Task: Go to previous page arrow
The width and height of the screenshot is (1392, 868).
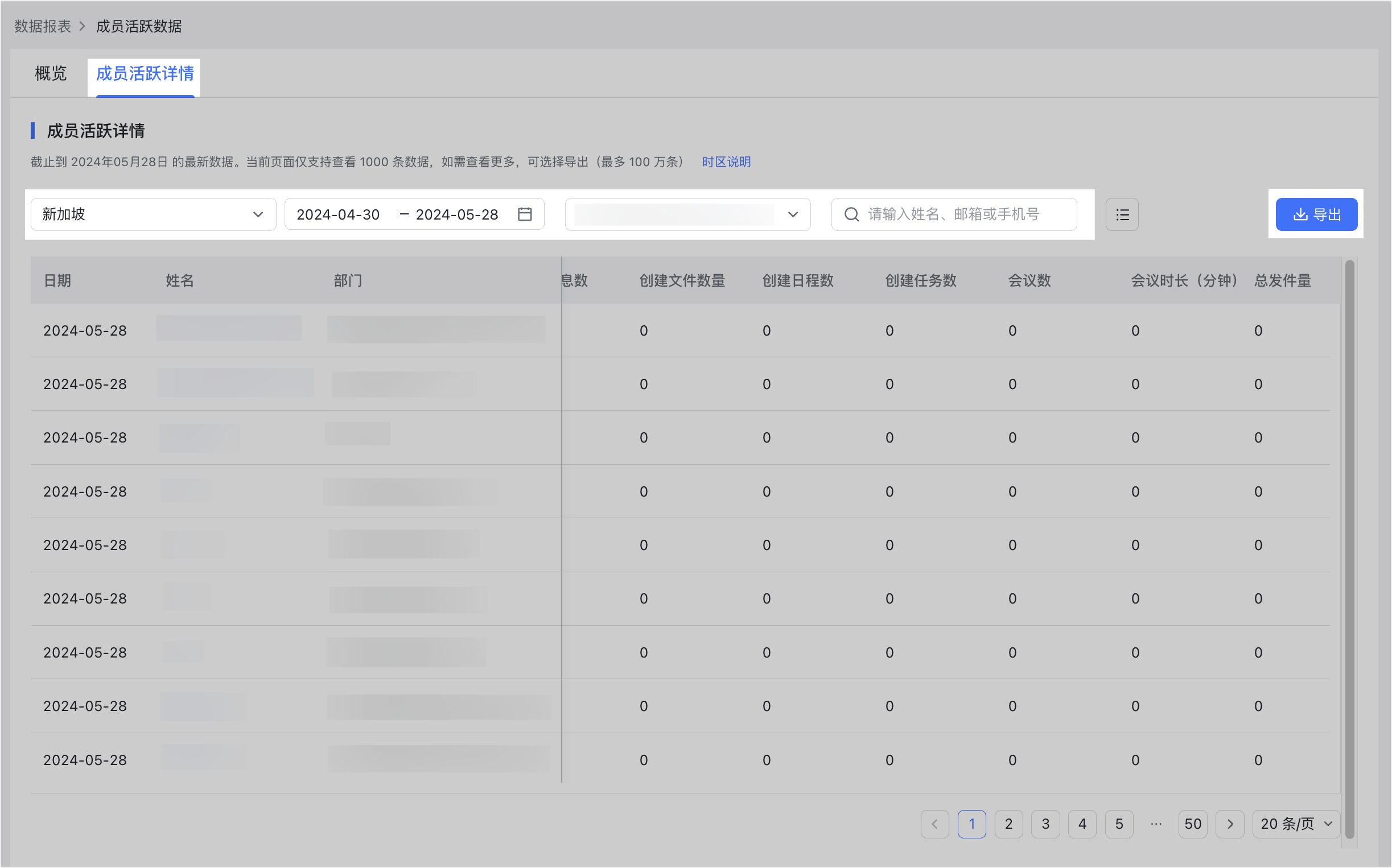Action: [934, 824]
